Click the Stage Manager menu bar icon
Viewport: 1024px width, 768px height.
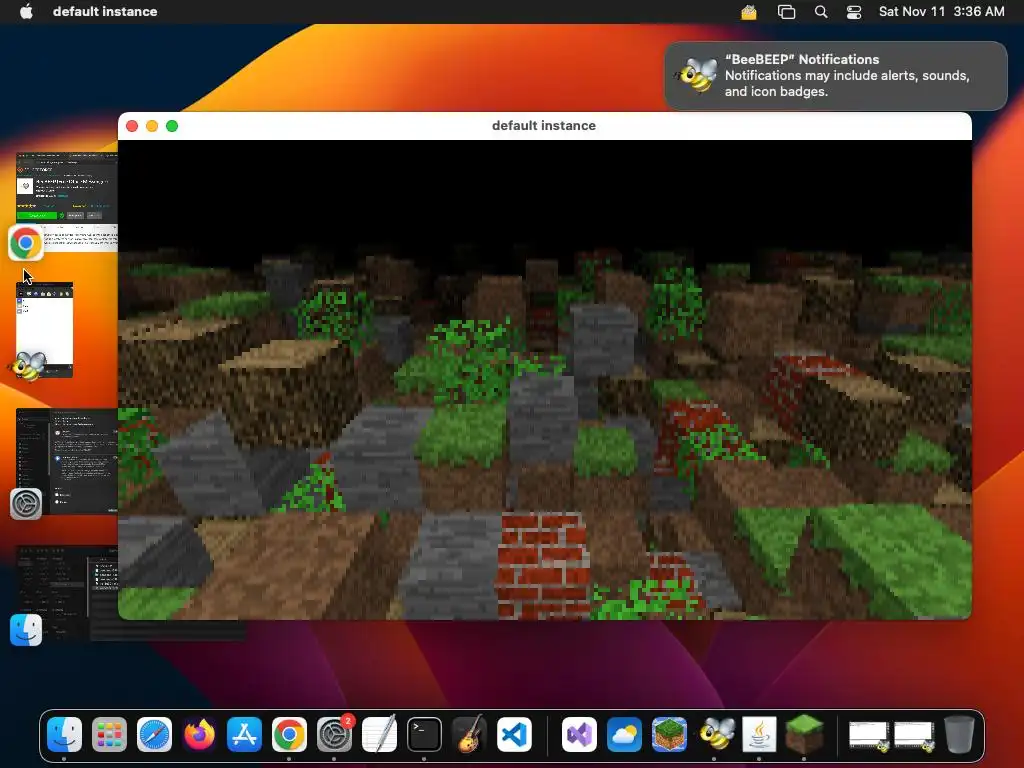click(786, 12)
